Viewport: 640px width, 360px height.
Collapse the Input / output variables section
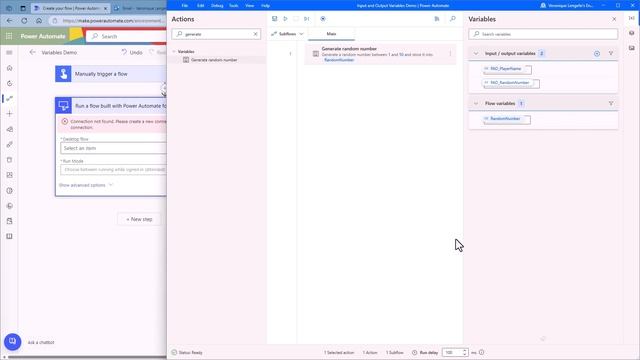point(476,53)
